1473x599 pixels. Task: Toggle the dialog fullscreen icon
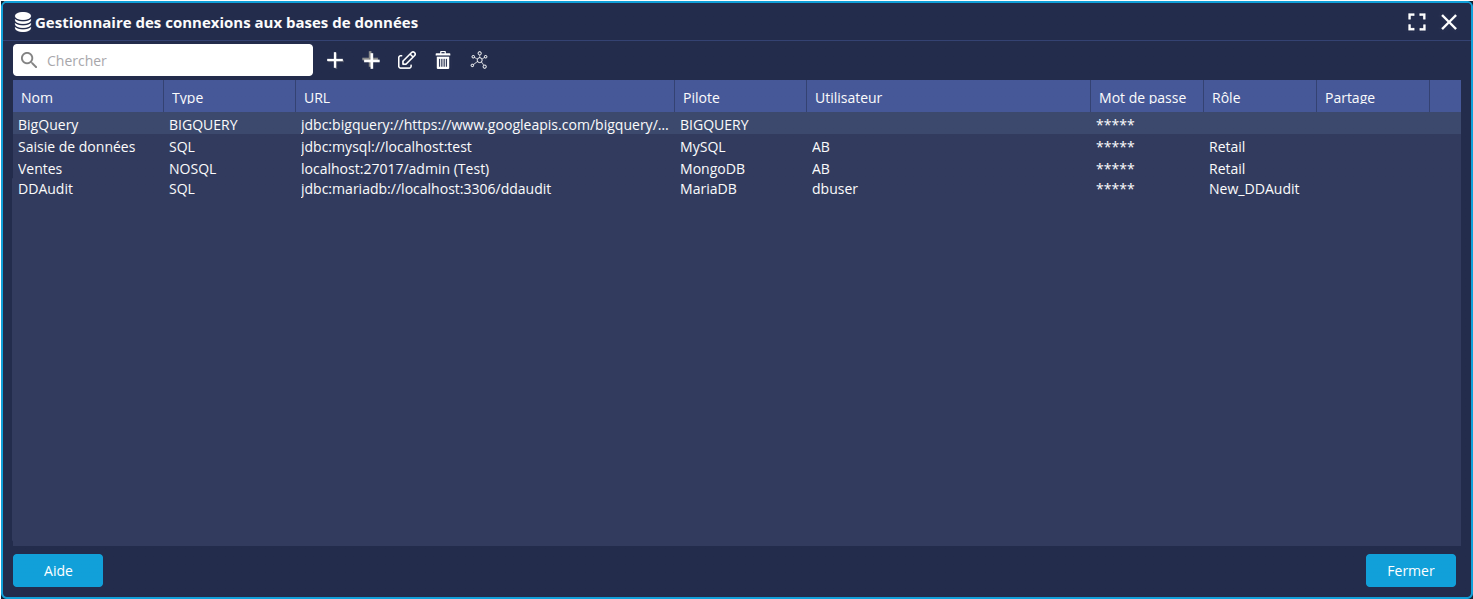point(1416,22)
